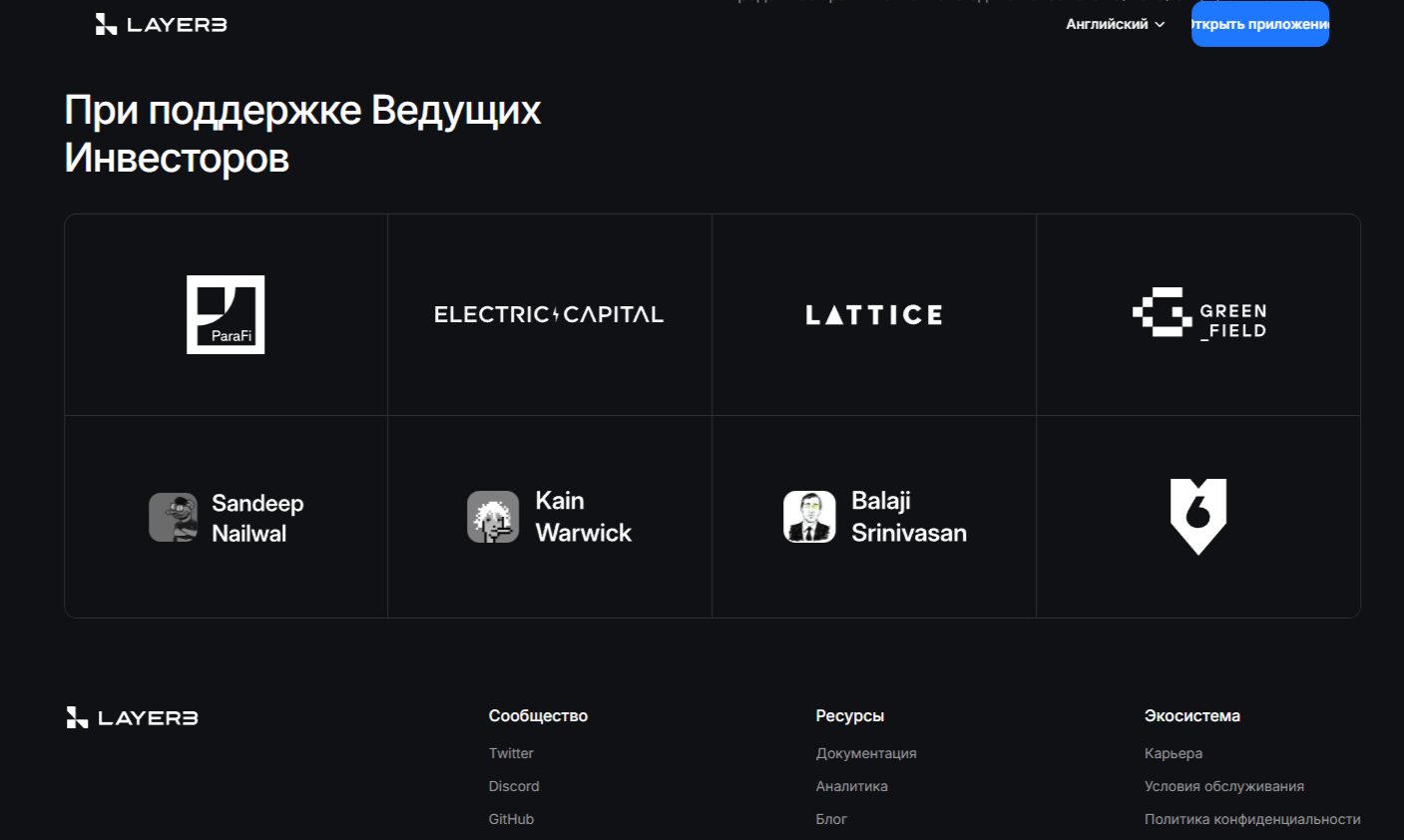Click the Lattice logo
The height and width of the screenshot is (840, 1404).
(x=874, y=315)
